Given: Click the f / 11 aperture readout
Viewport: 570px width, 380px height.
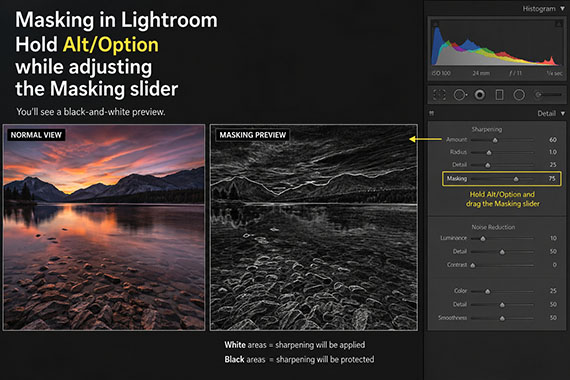Looking at the screenshot, I should click(515, 73).
